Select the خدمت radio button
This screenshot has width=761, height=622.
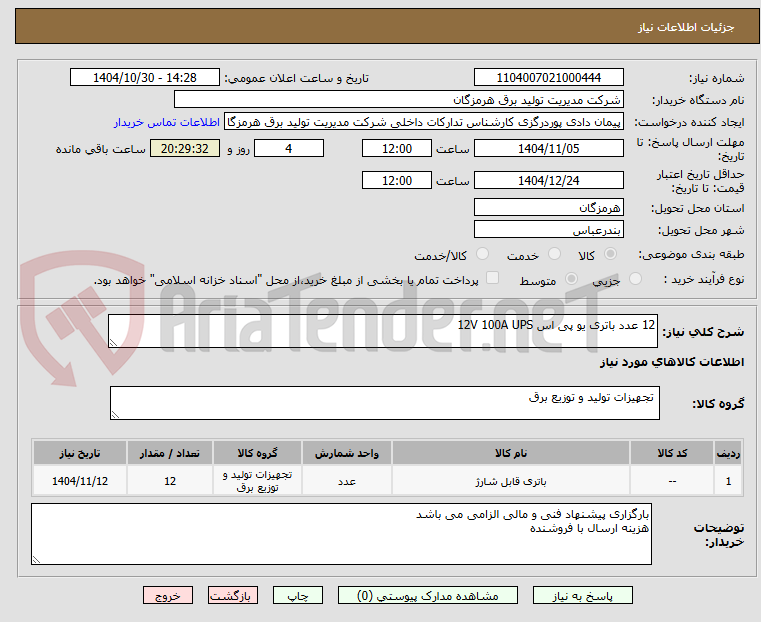554,254
